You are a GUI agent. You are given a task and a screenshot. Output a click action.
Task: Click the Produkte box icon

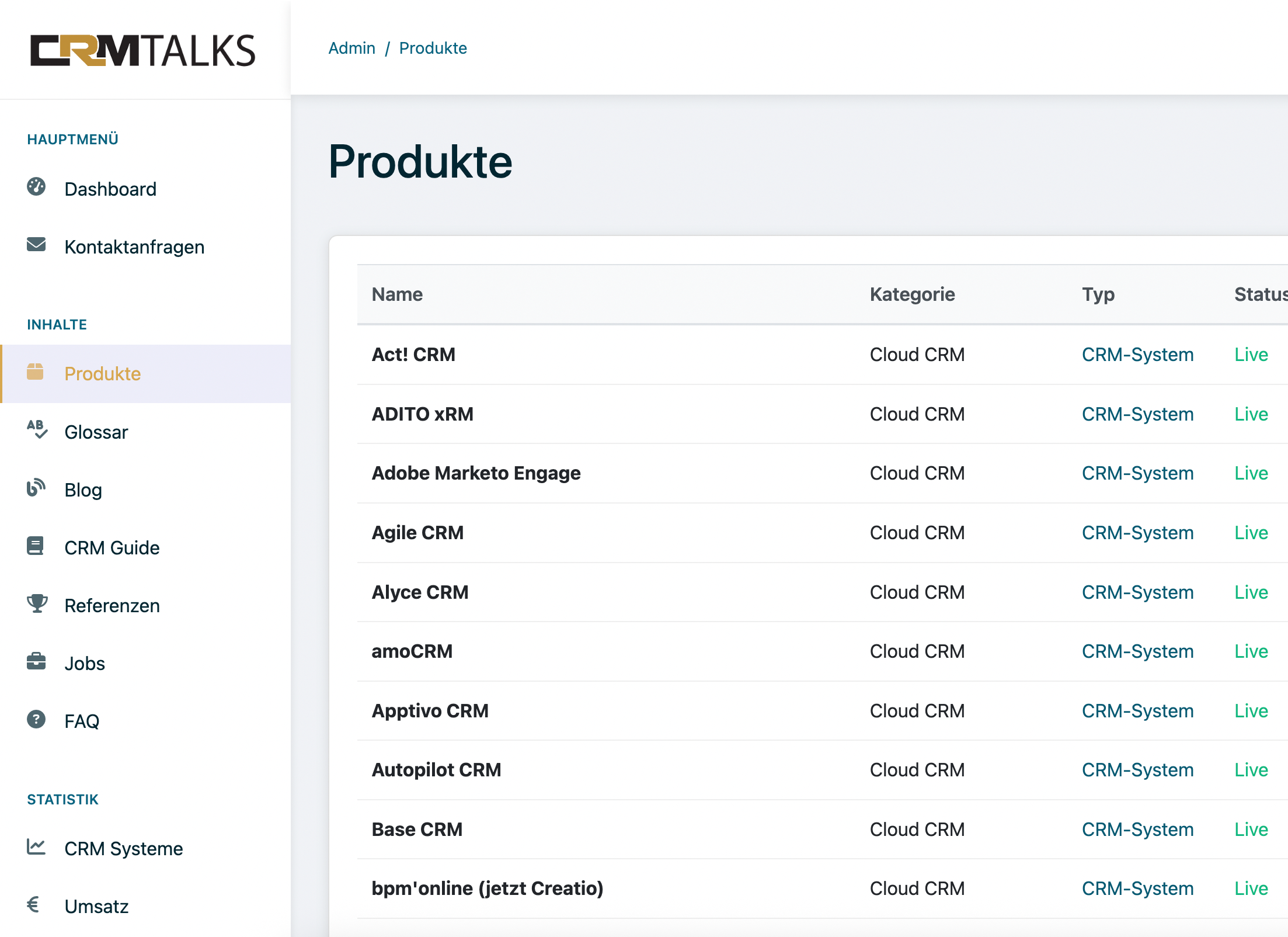coord(35,372)
